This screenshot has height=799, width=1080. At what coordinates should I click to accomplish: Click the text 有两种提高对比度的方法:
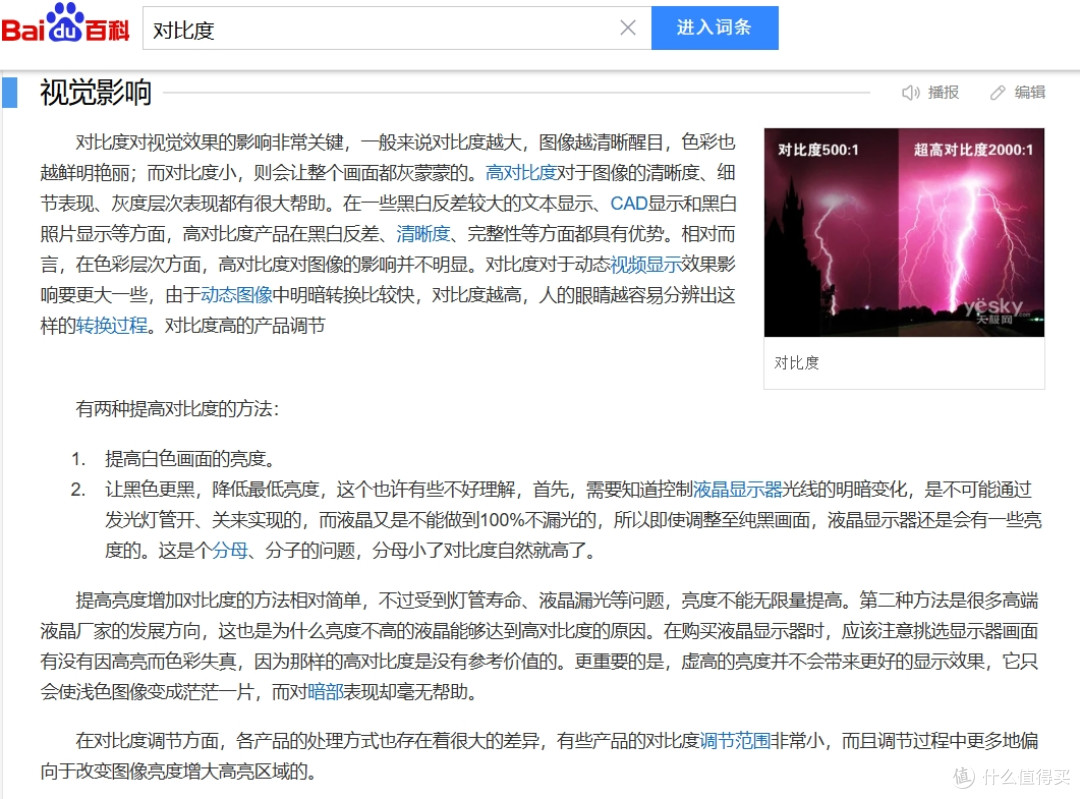(178, 409)
